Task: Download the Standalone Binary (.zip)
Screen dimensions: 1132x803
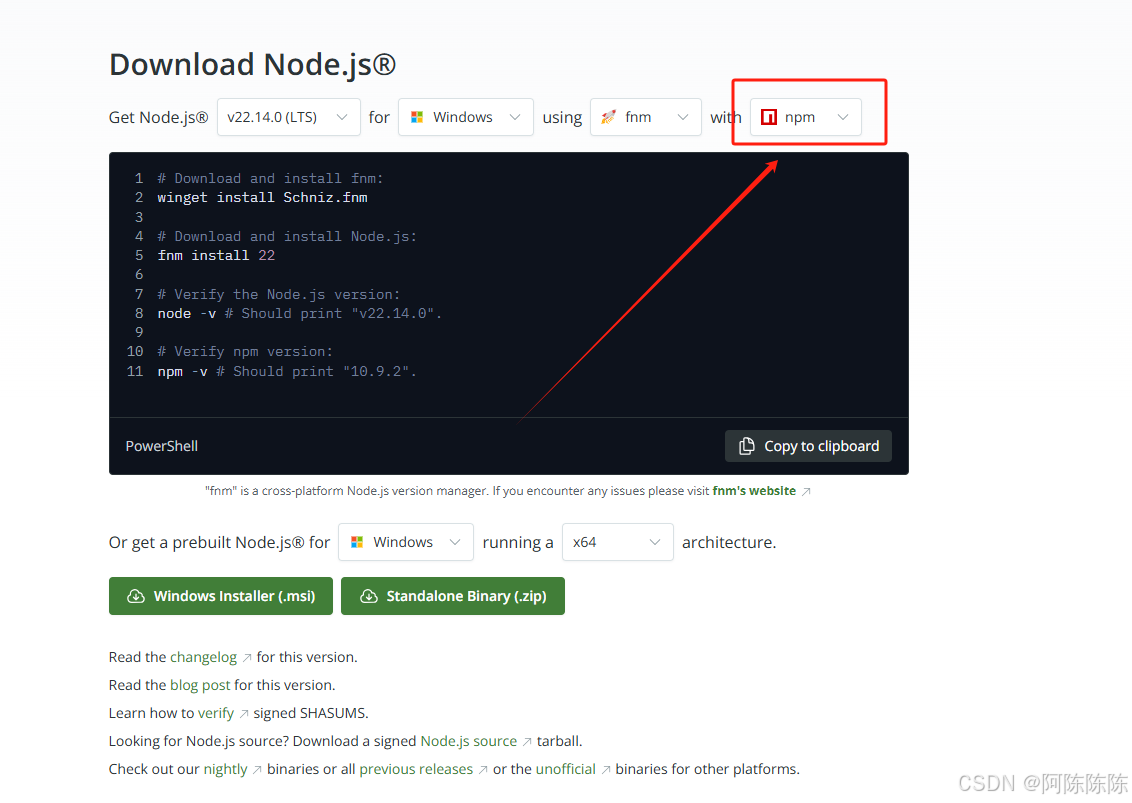Action: pos(453,596)
